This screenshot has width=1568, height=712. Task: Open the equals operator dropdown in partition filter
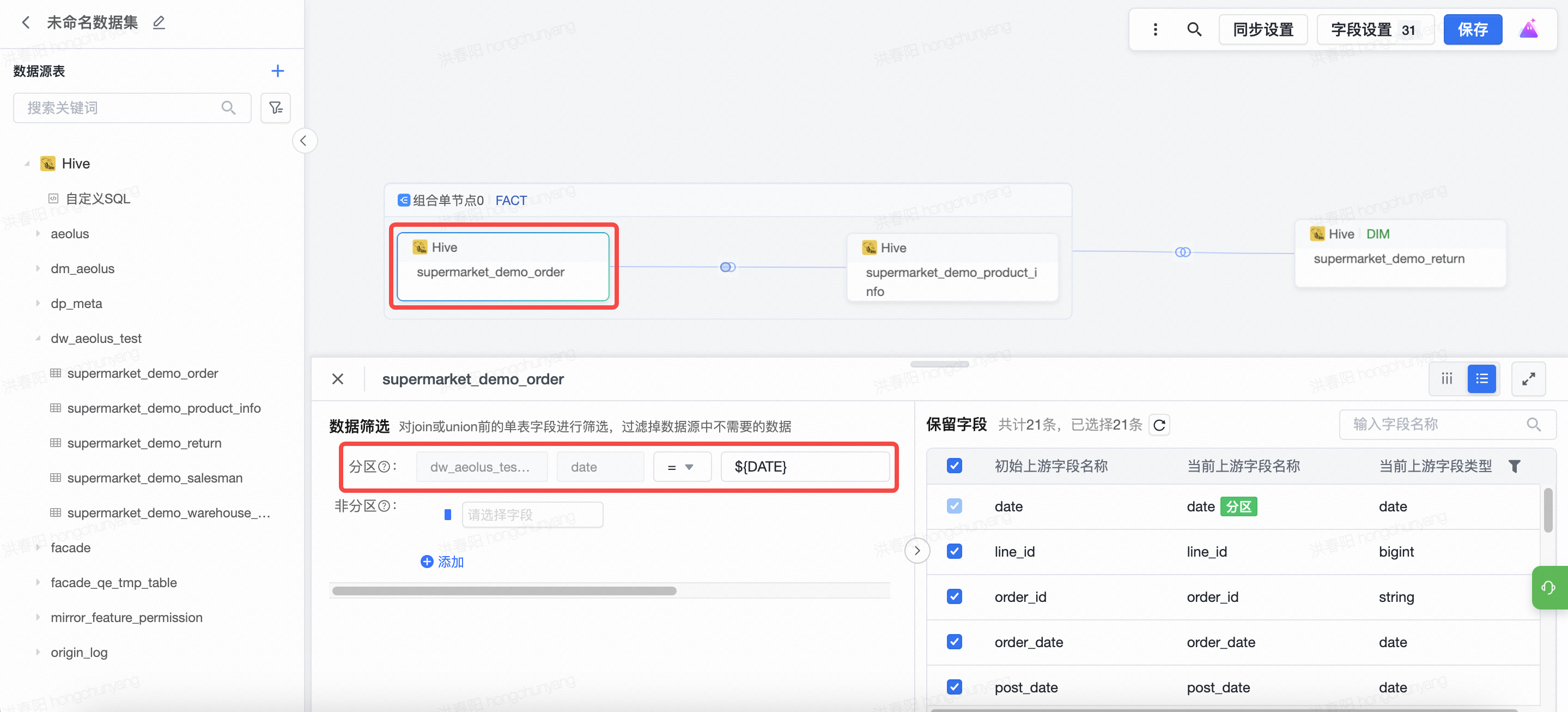click(x=681, y=467)
